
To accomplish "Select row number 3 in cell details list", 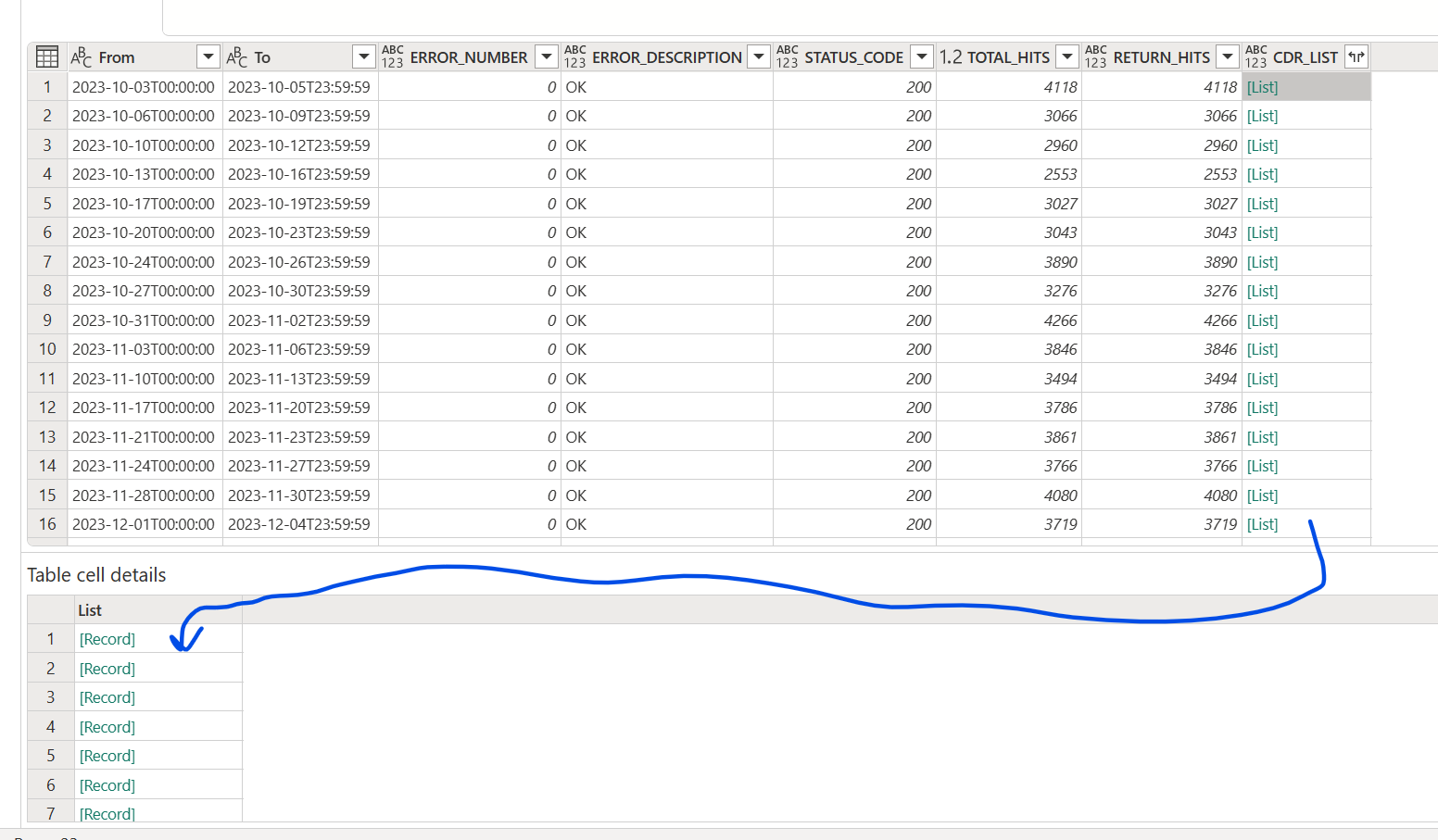I will [51, 697].
